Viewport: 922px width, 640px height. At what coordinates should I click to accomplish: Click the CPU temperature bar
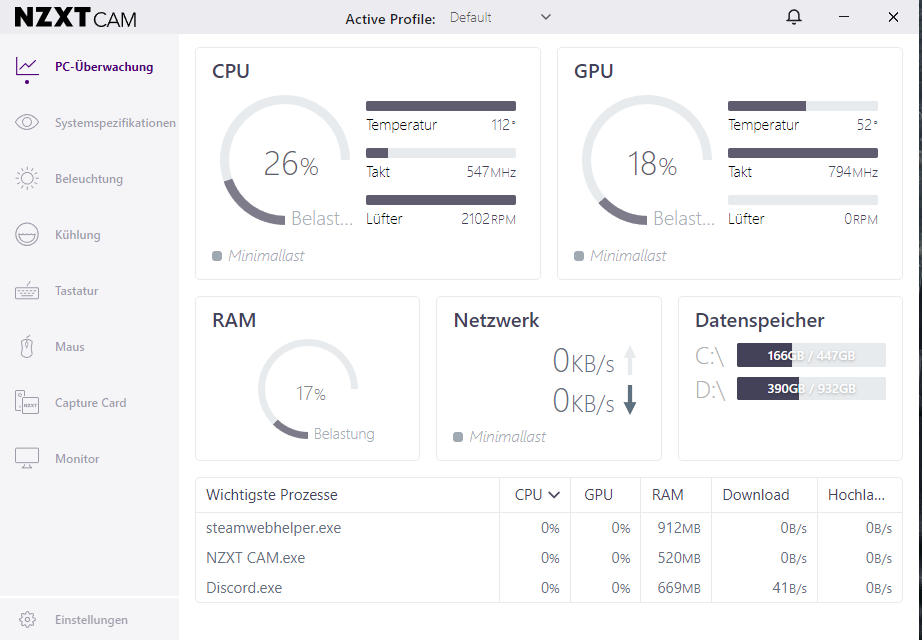440,106
